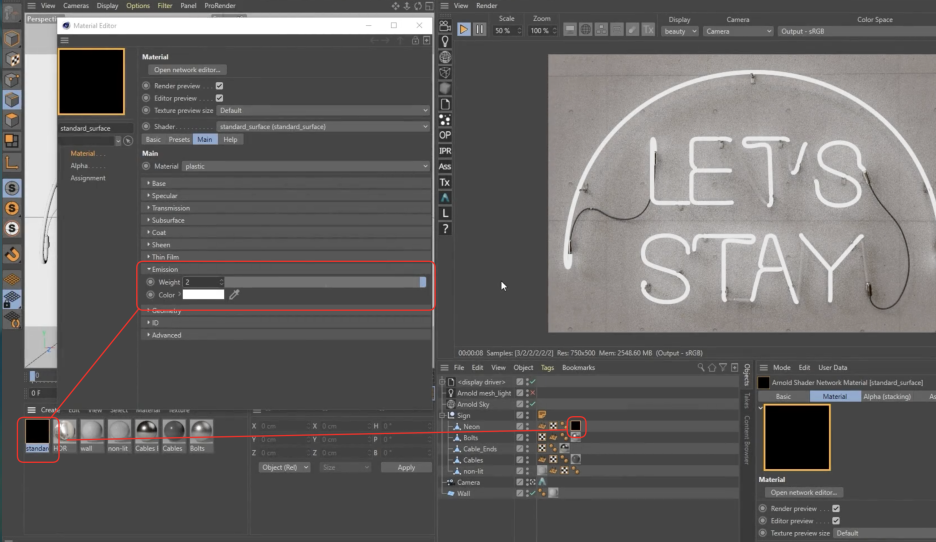Open the Display beauty dropdown
936x542 pixels.
[x=679, y=31]
